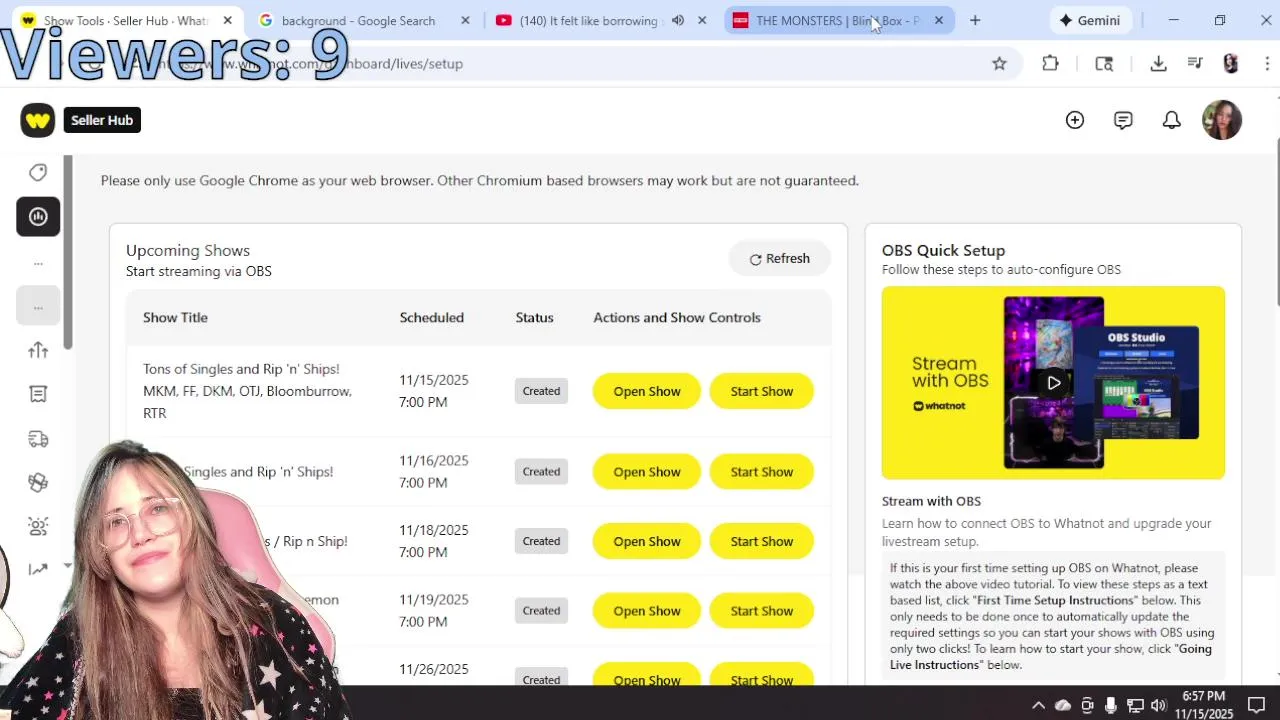Open Chrome media controls icon
The width and height of the screenshot is (1280, 720).
point(1195,63)
